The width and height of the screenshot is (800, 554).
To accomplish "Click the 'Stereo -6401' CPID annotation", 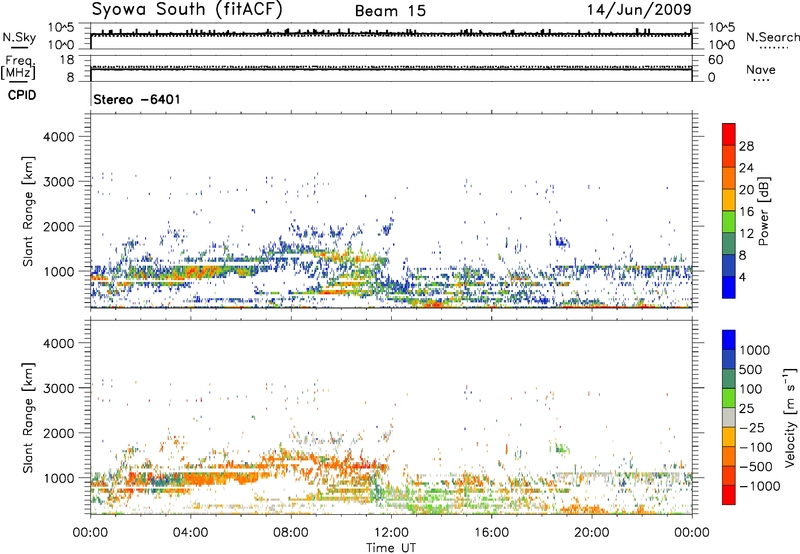I will pyautogui.click(x=137, y=99).
